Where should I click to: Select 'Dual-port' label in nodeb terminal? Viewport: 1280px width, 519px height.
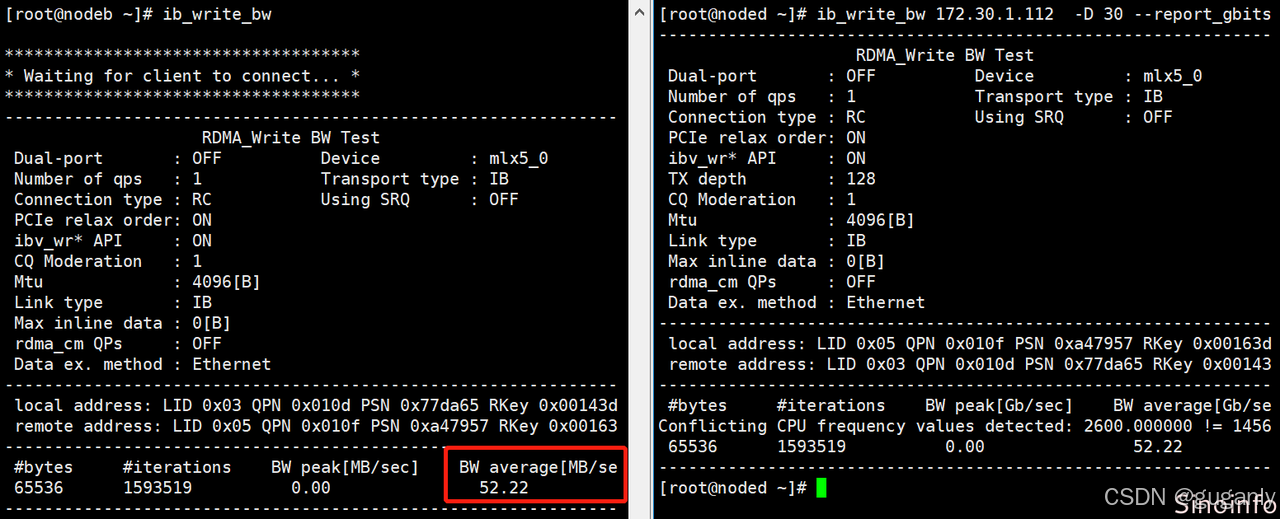(58, 158)
